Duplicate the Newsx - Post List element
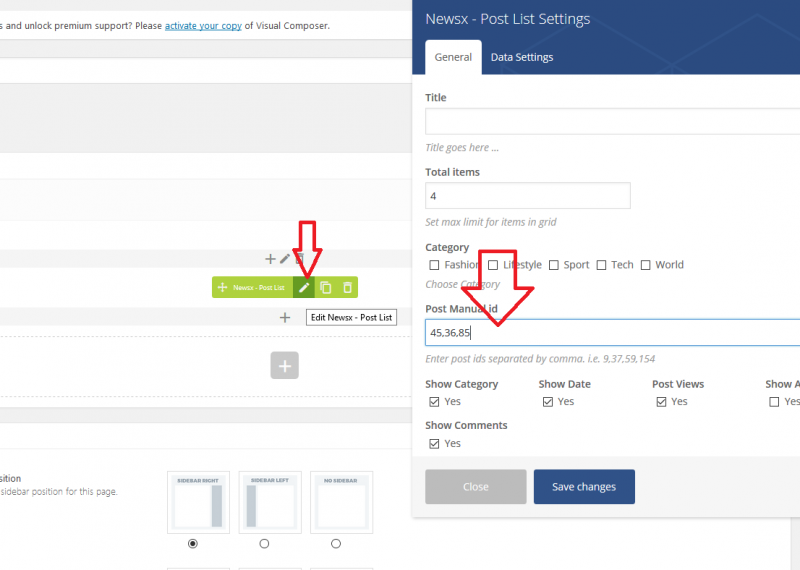 [326, 288]
